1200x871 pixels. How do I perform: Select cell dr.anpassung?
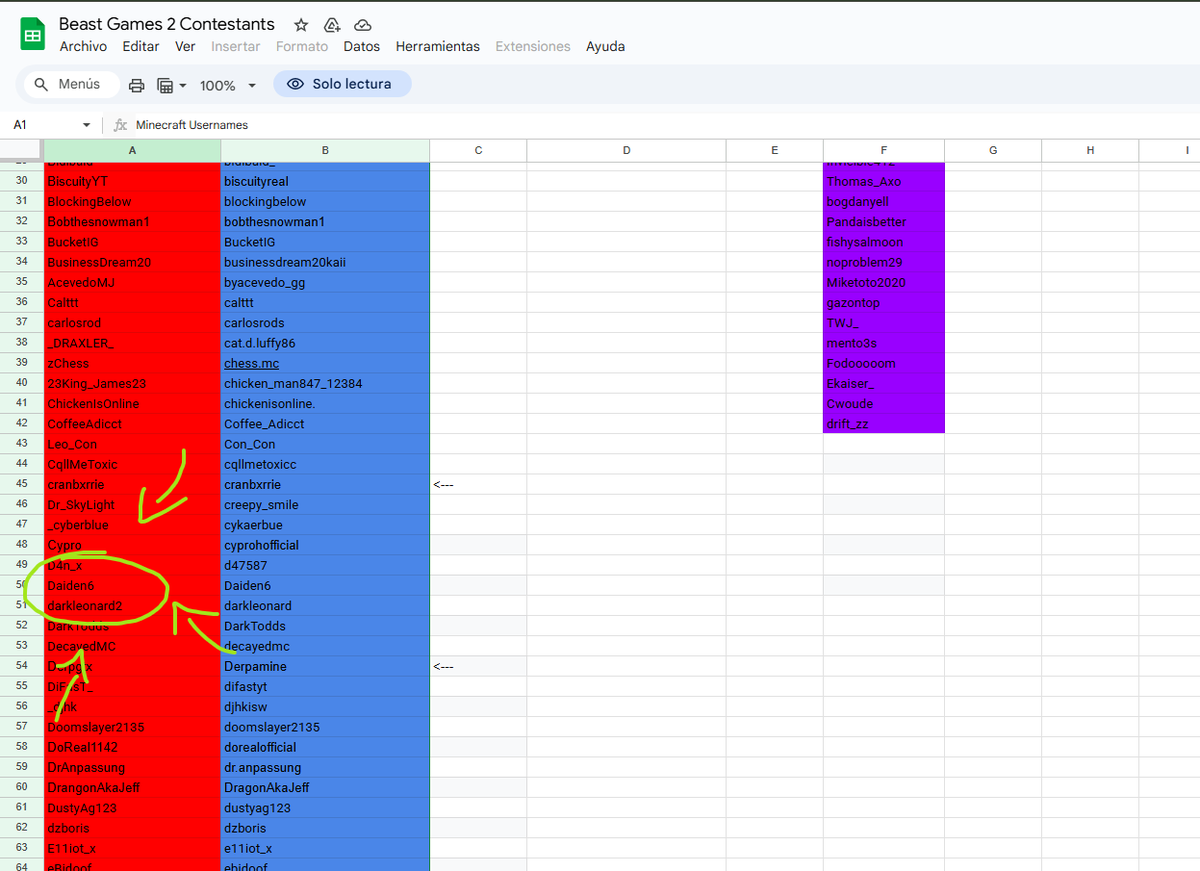325,767
